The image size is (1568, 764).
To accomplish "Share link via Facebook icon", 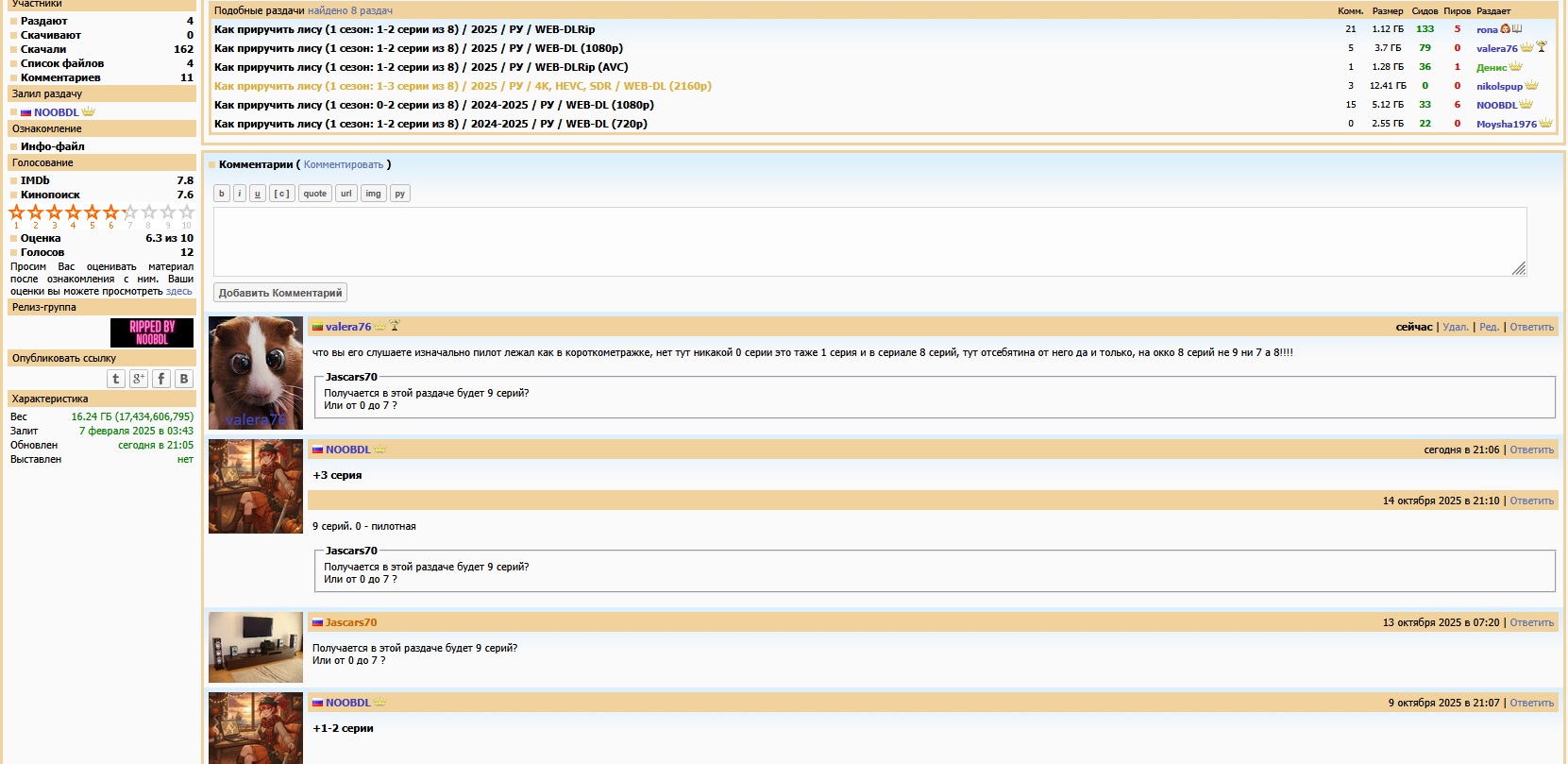I will (x=161, y=379).
